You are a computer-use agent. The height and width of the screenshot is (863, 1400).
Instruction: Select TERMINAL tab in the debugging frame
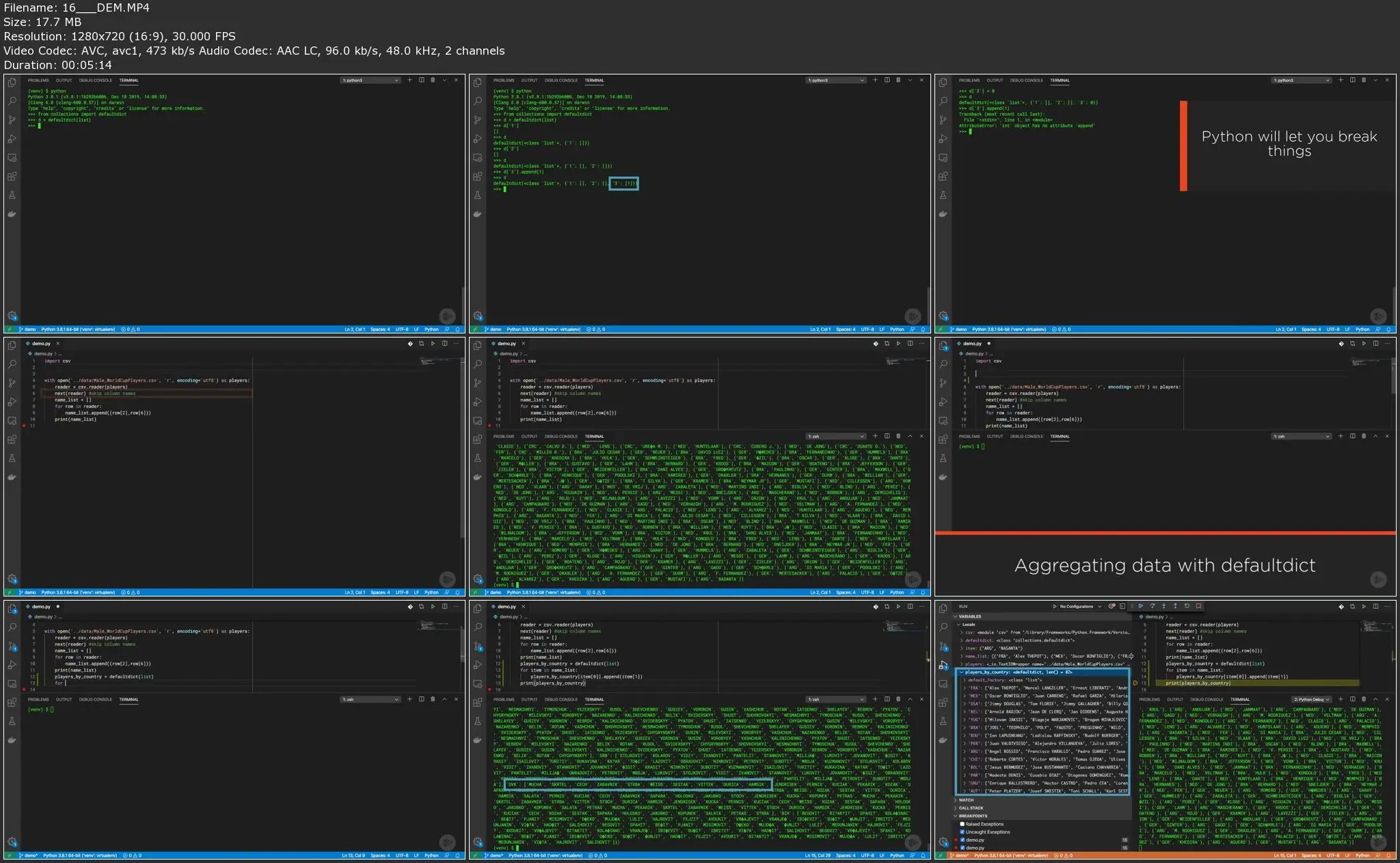pos(1240,699)
